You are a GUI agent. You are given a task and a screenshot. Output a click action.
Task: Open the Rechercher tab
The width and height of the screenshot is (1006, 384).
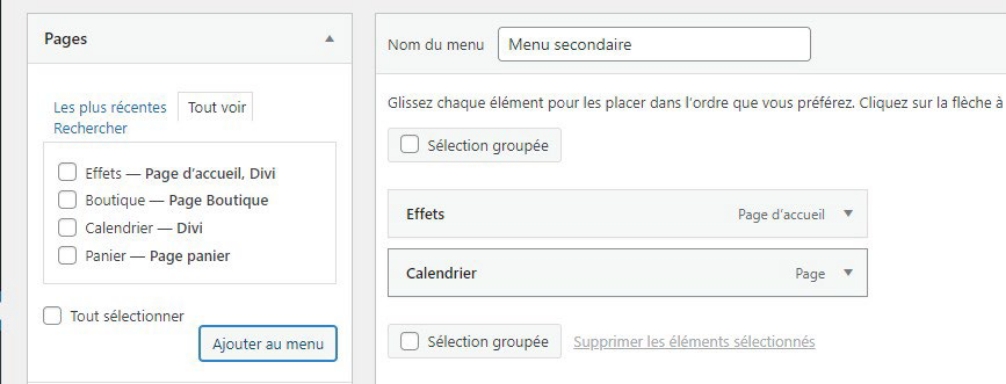pos(90,128)
